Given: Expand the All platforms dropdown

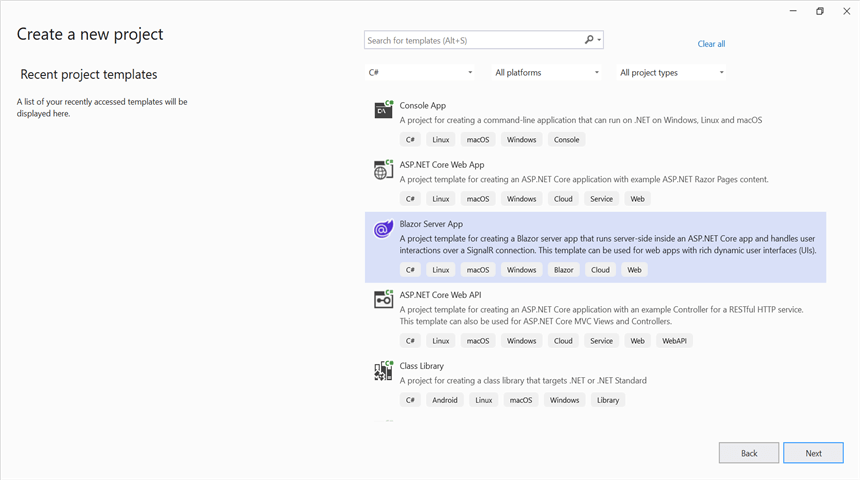Looking at the screenshot, I should pyautogui.click(x=547, y=72).
